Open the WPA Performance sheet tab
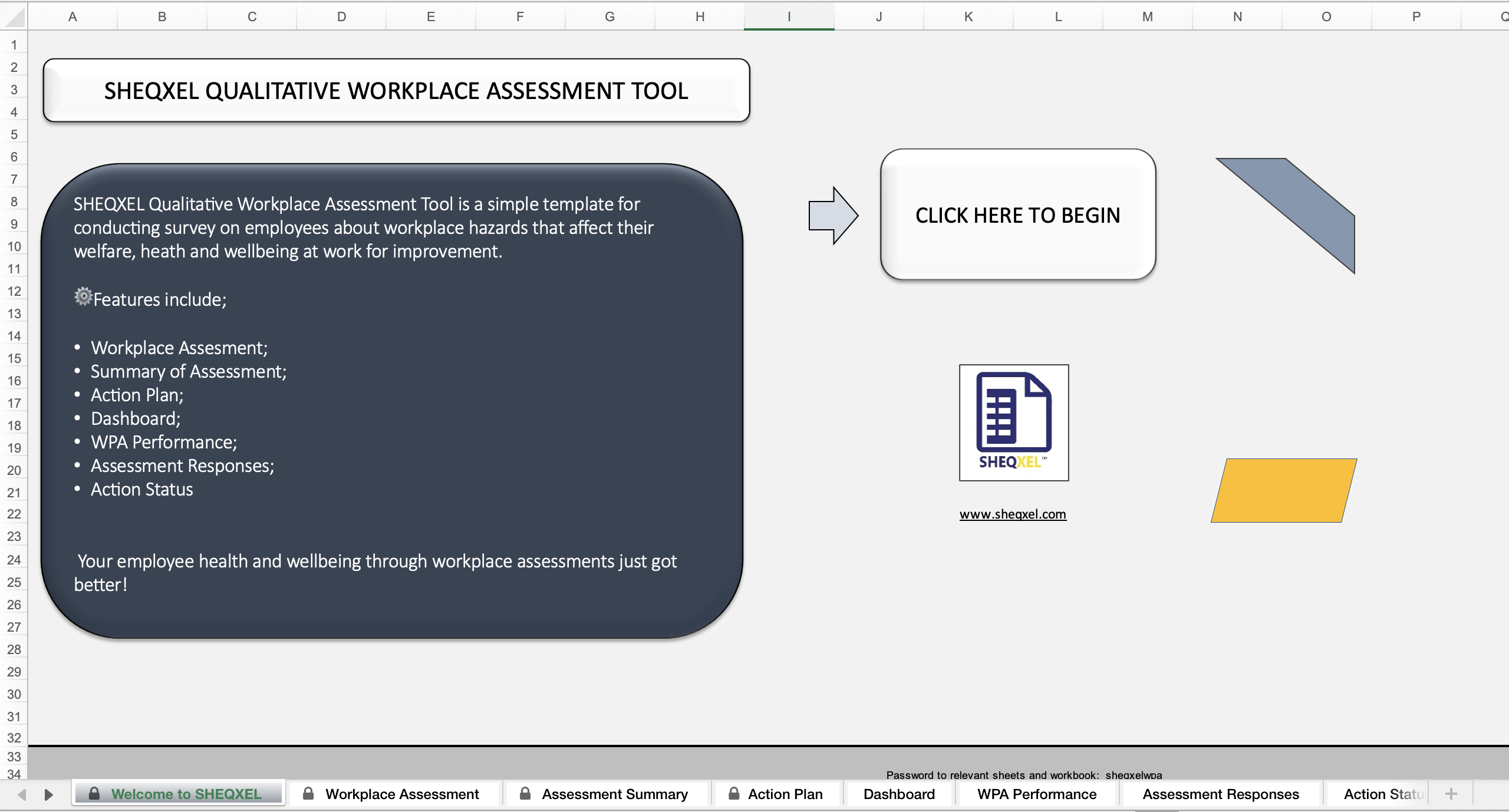This screenshot has height=812, width=1509. [x=1037, y=794]
